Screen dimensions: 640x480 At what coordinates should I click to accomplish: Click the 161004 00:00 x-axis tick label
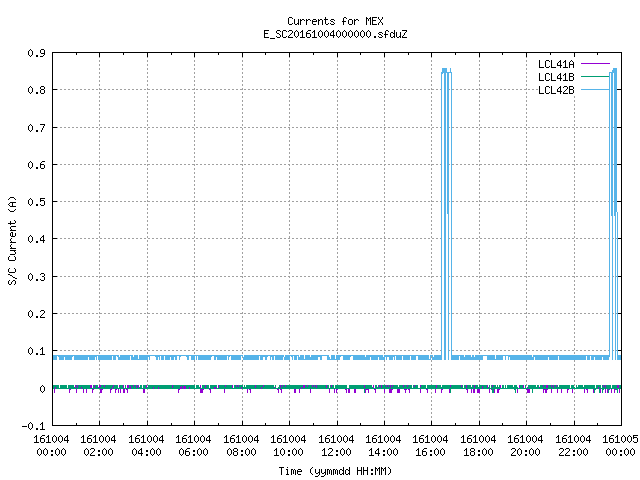click(x=51, y=446)
